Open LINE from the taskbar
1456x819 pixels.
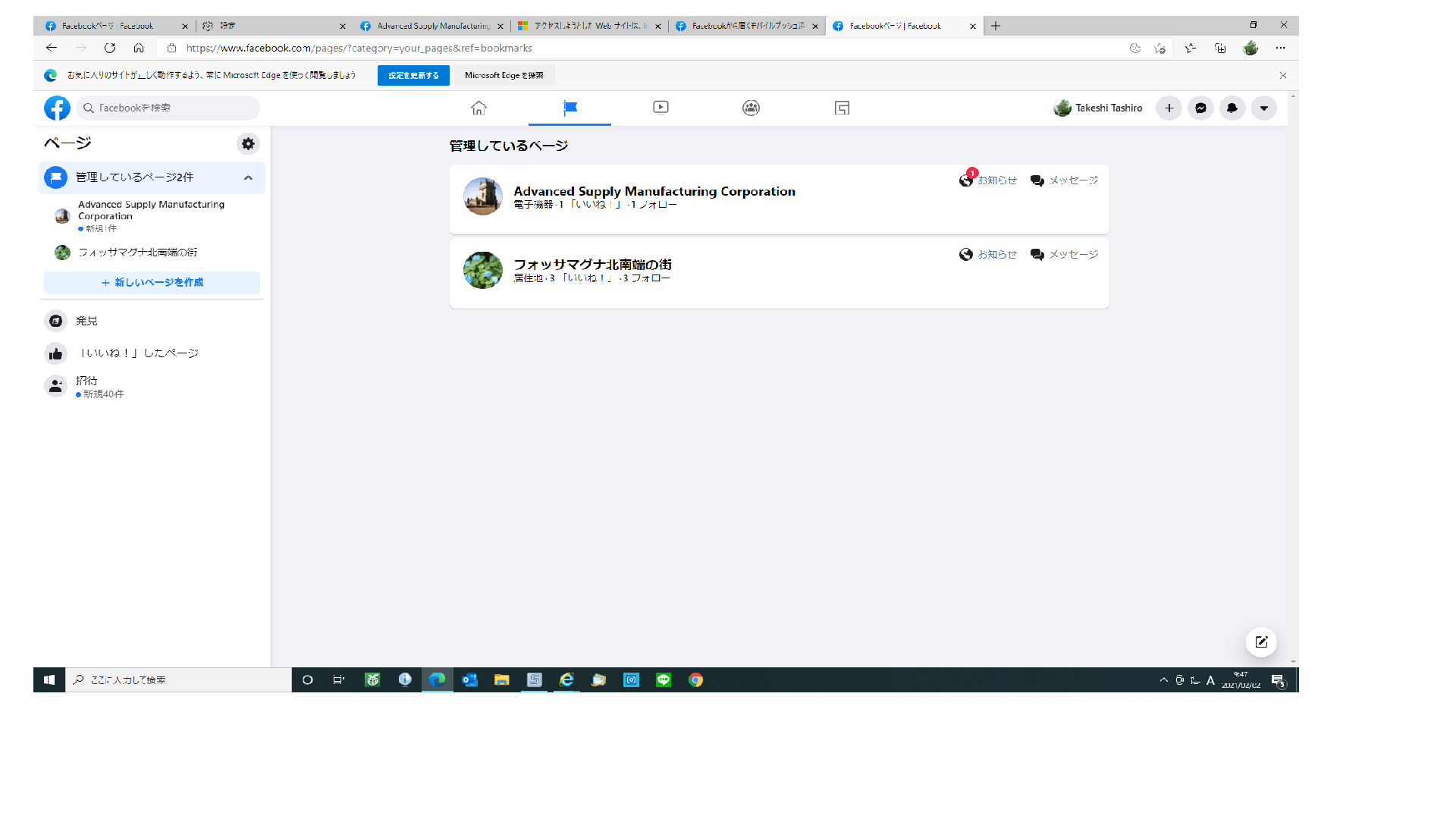[x=664, y=680]
